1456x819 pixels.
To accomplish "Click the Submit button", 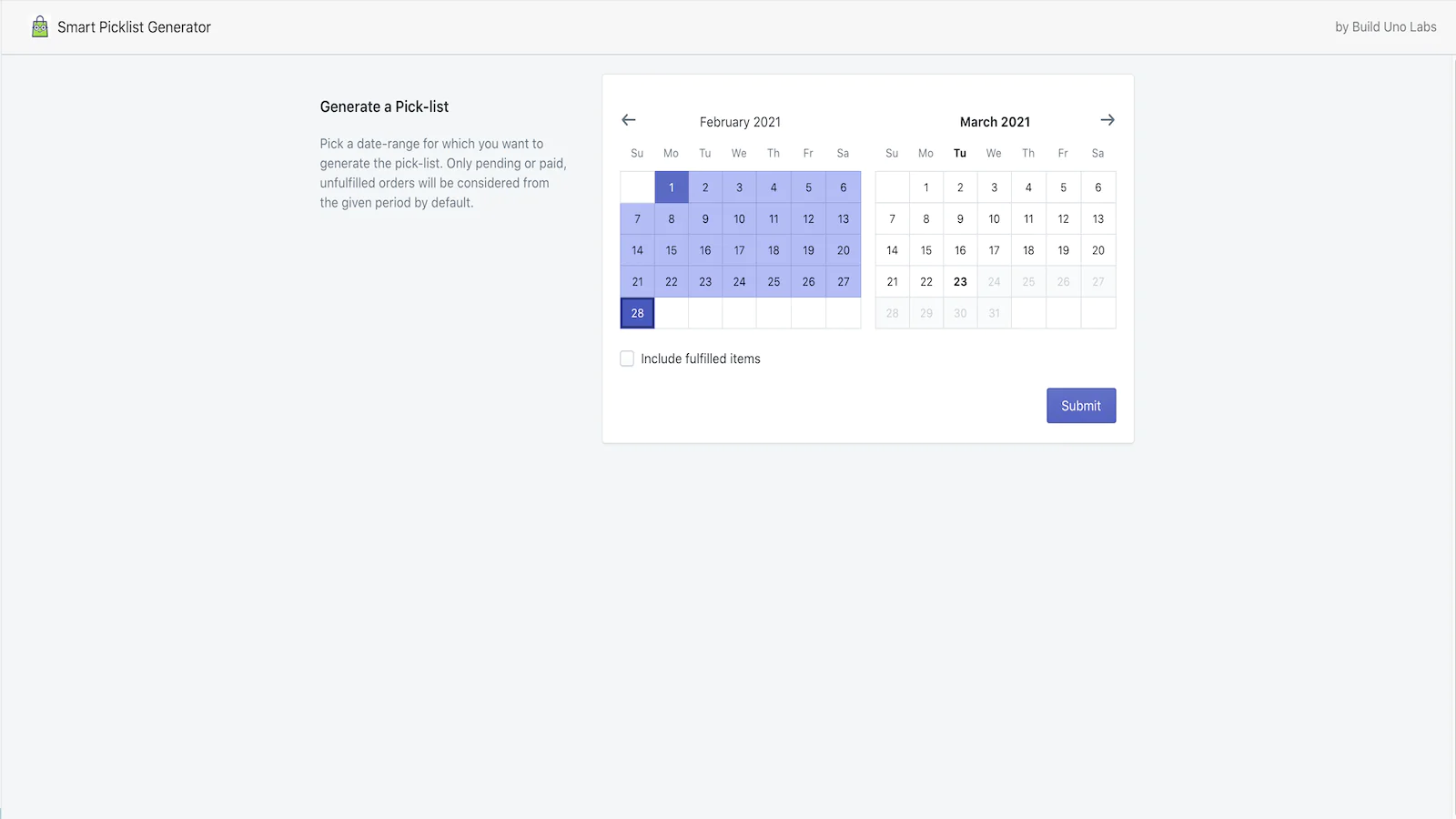I will pos(1080,405).
